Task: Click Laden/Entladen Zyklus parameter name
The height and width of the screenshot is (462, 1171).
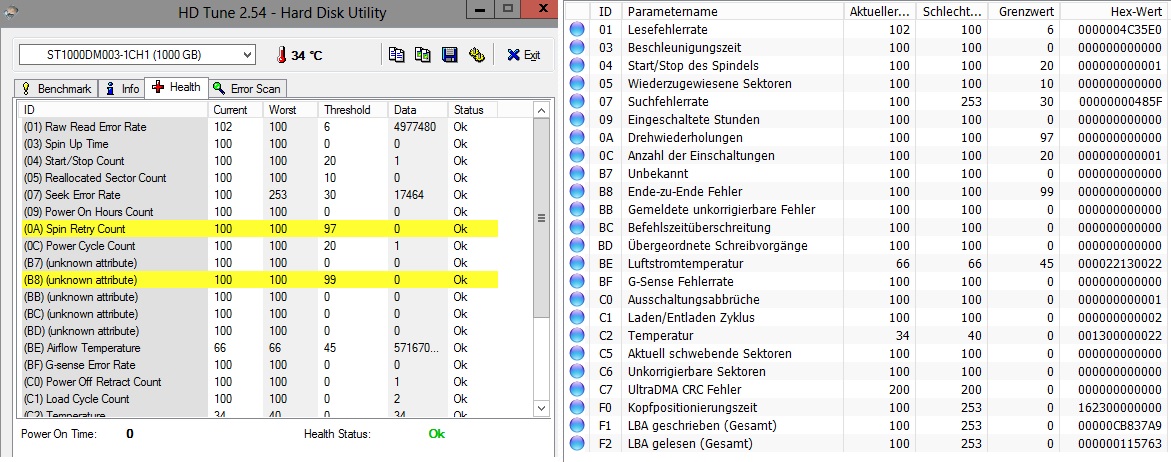Action: click(x=692, y=318)
